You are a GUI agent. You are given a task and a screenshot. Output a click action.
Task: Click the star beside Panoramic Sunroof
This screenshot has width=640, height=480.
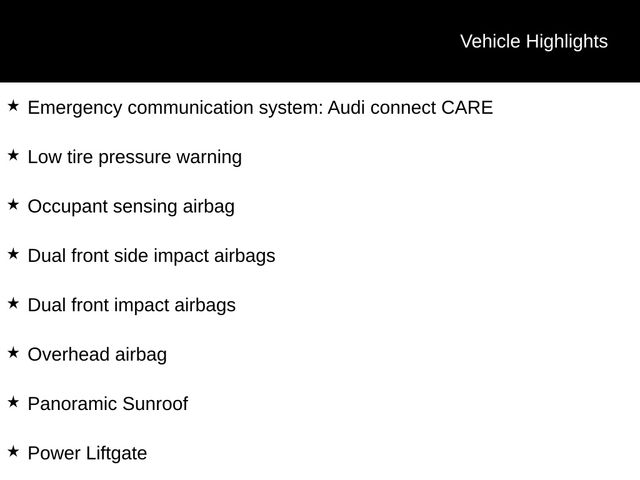pyautogui.click(x=12, y=402)
